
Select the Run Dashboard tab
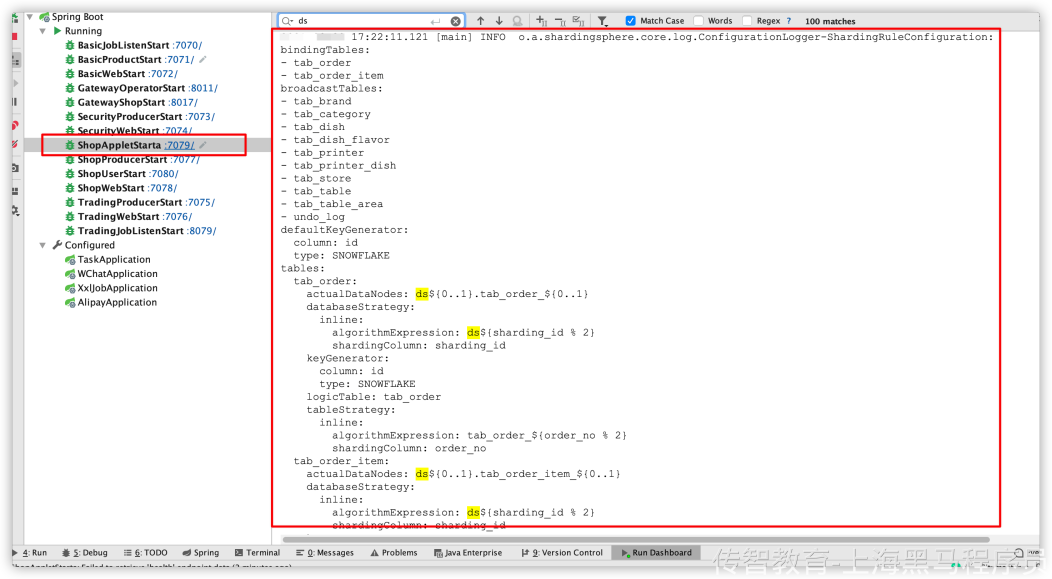click(x=656, y=553)
